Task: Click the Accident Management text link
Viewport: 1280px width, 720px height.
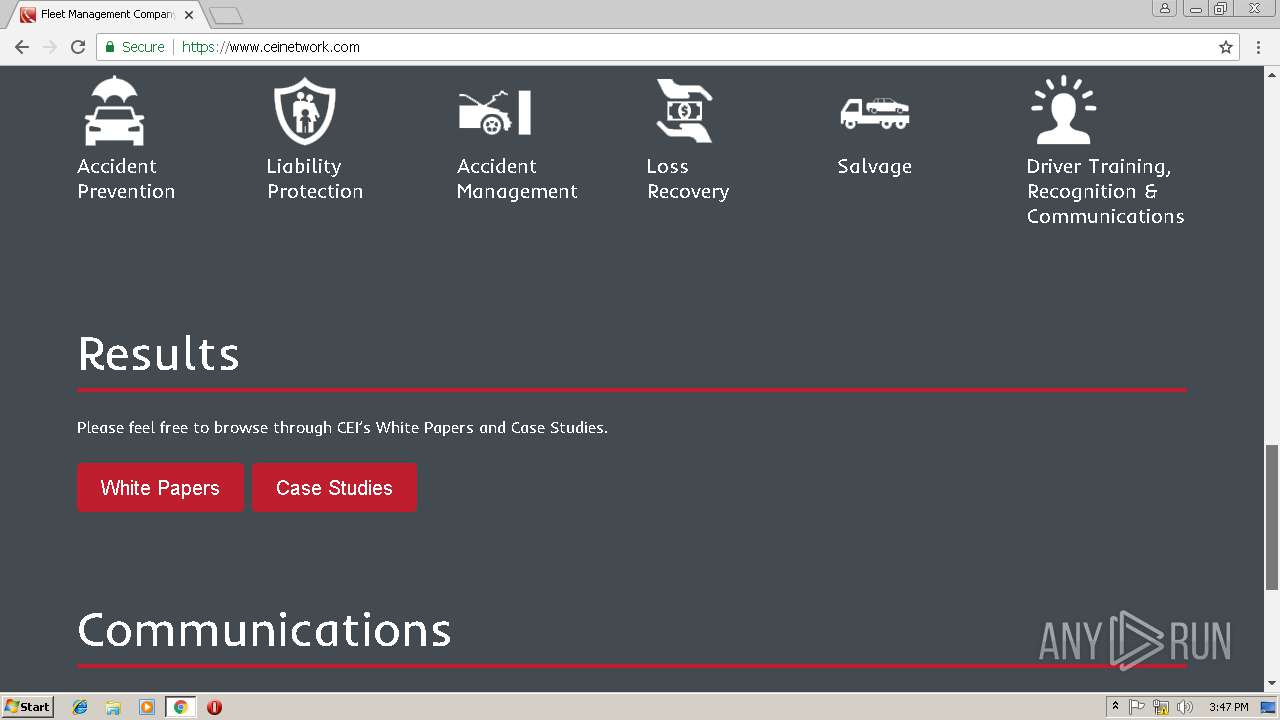Action: (x=517, y=179)
